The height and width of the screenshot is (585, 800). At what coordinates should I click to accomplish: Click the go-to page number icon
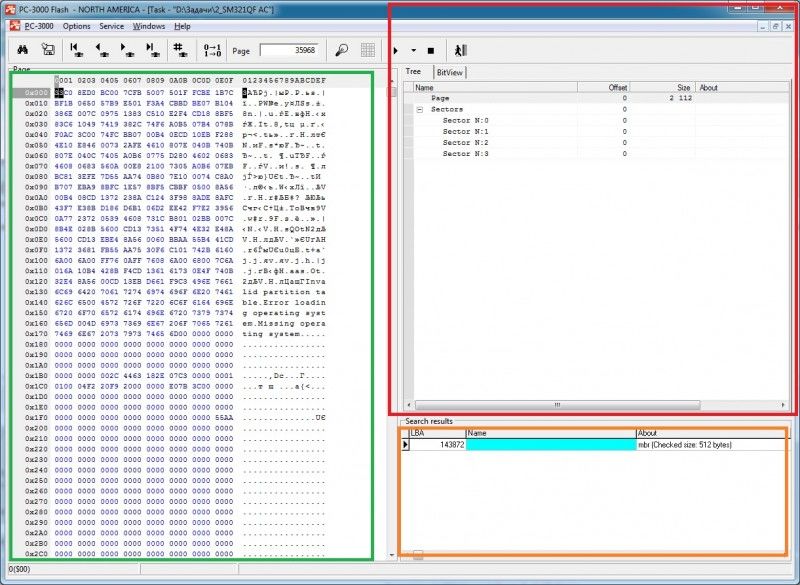click(x=180, y=50)
